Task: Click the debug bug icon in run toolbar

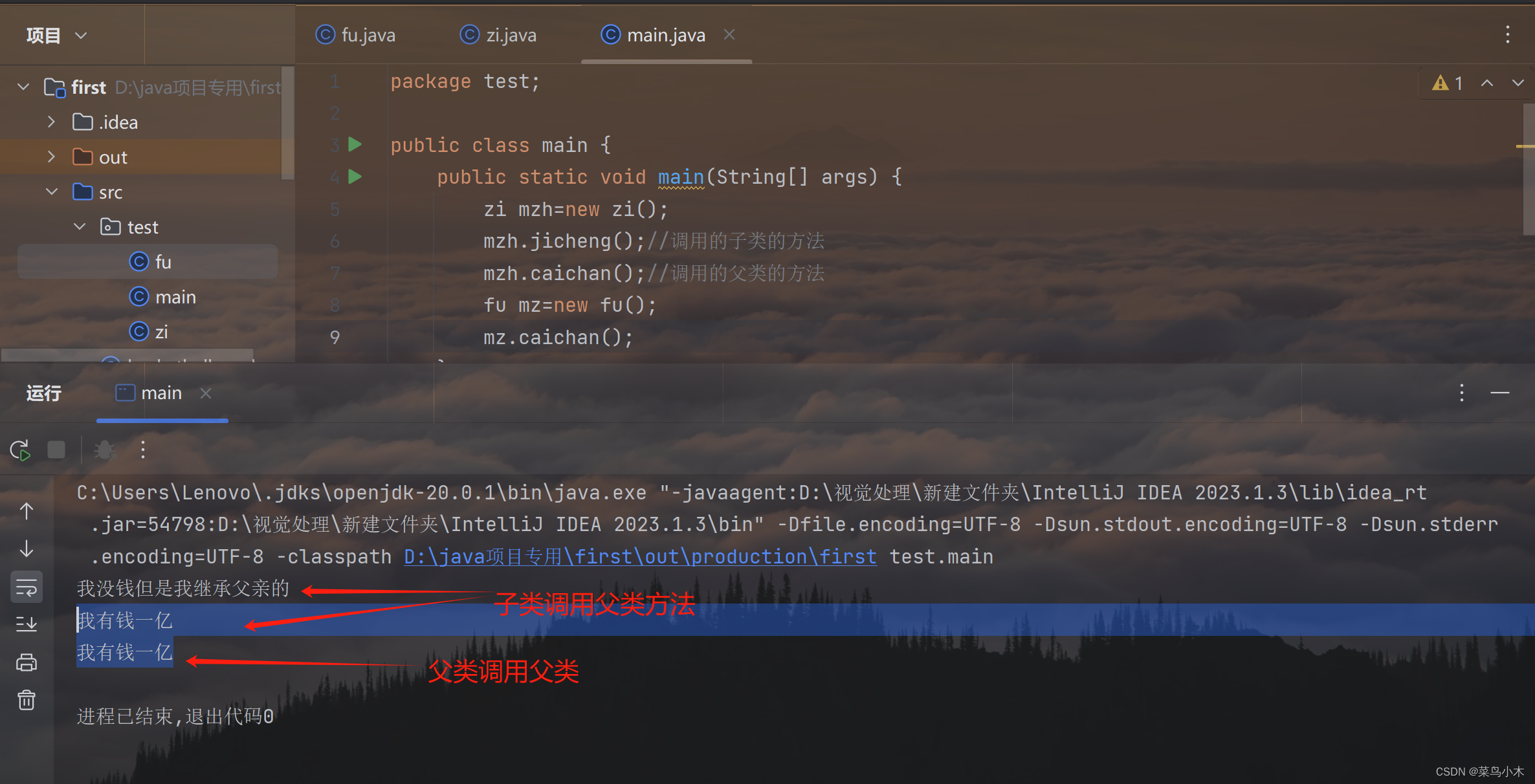Action: (x=104, y=450)
